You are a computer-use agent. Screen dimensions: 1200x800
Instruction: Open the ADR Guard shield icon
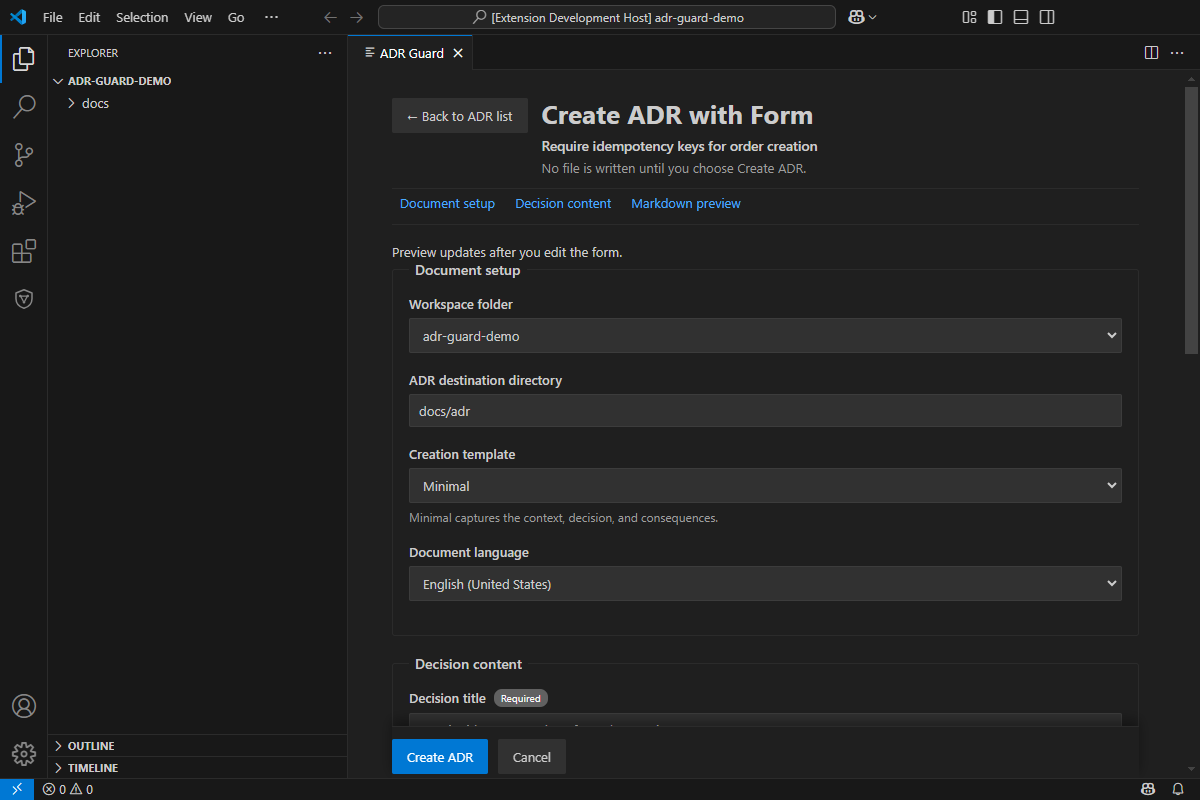click(x=24, y=299)
